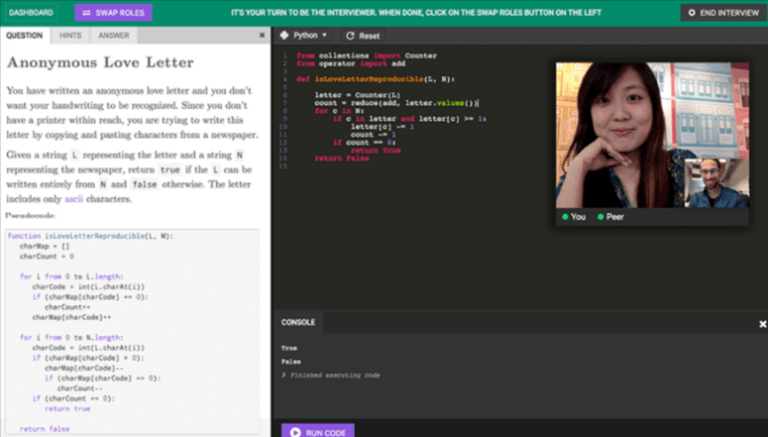This screenshot has height=437, width=768.
Task: Click the Swap Roles button
Action: pyautogui.click(x=112, y=13)
